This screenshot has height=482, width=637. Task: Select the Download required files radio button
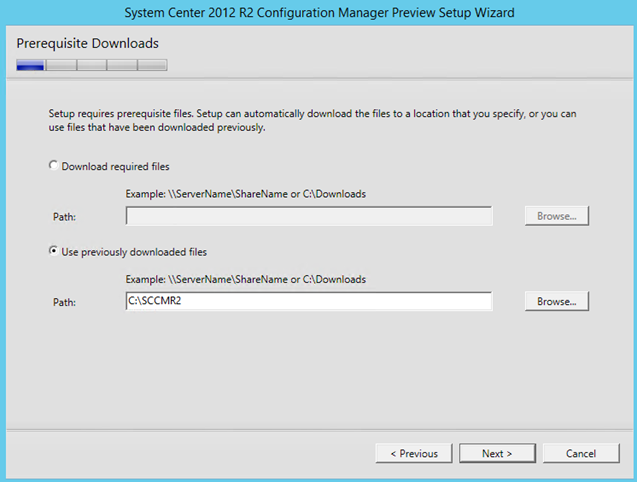(x=53, y=165)
